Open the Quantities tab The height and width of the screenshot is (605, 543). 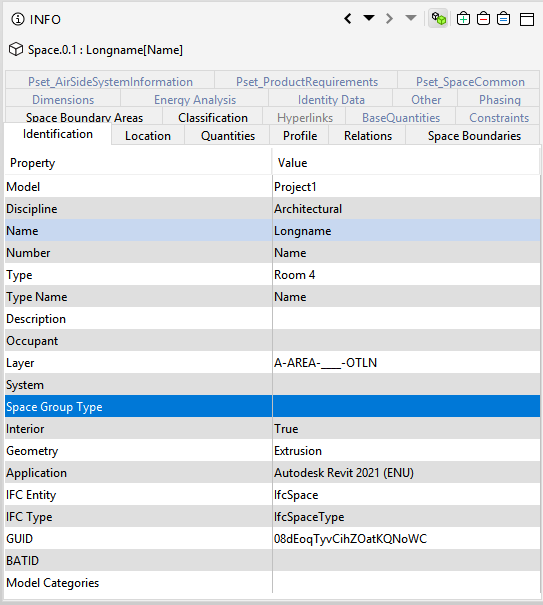coord(228,136)
